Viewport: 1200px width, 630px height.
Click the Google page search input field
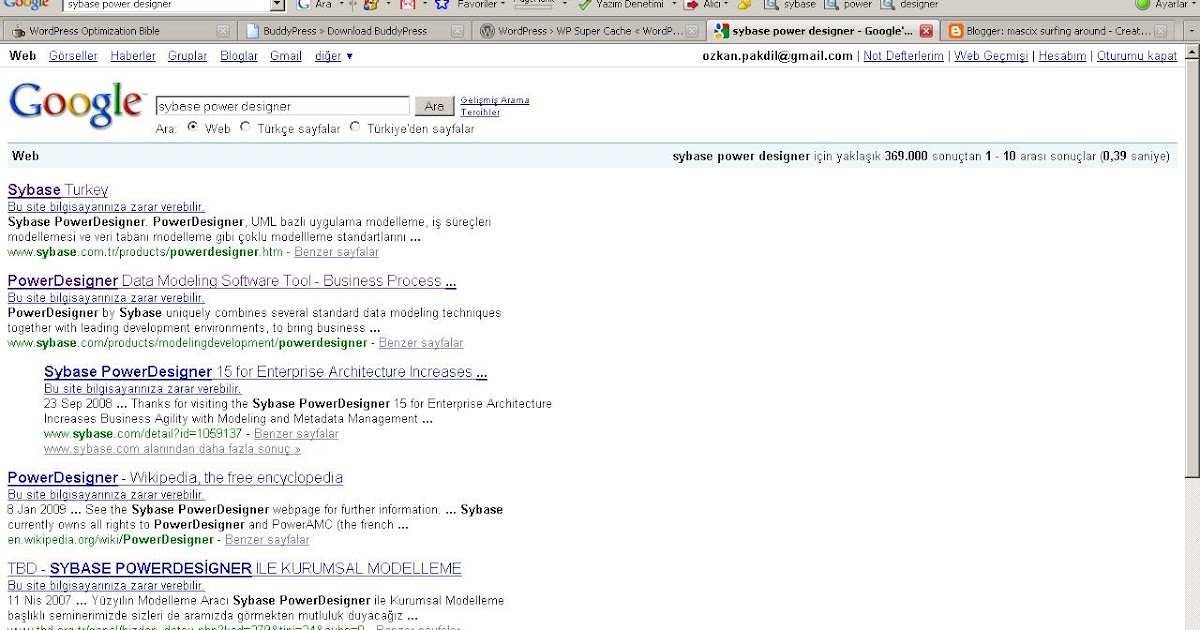coord(282,106)
